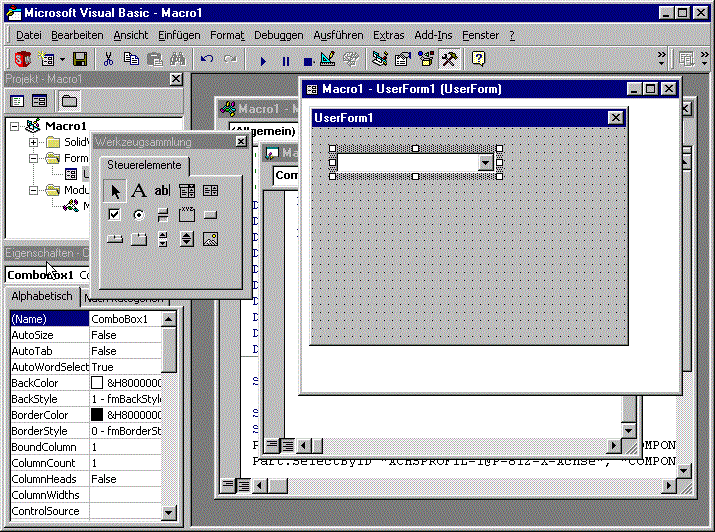Open the Object Browser toolbar icon
The image size is (715, 532).
click(x=426, y=59)
